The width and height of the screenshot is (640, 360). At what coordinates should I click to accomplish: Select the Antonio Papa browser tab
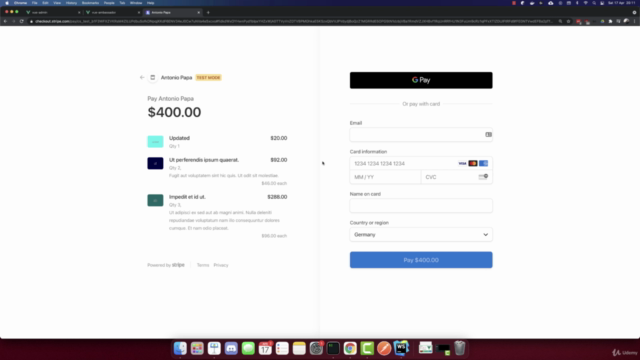[172, 13]
